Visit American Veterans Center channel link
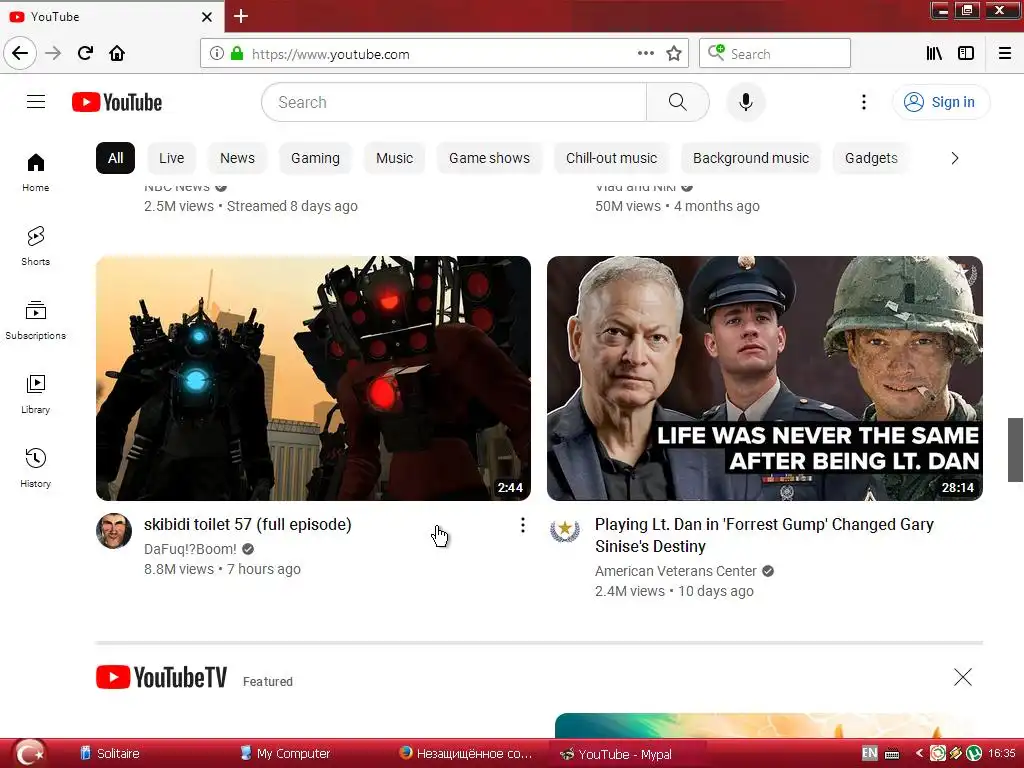Screen dimensions: 1024x768 tap(675, 571)
